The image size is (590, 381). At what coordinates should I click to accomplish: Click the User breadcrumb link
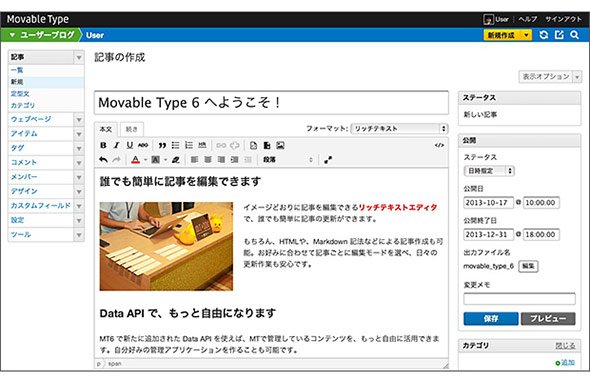(x=95, y=35)
